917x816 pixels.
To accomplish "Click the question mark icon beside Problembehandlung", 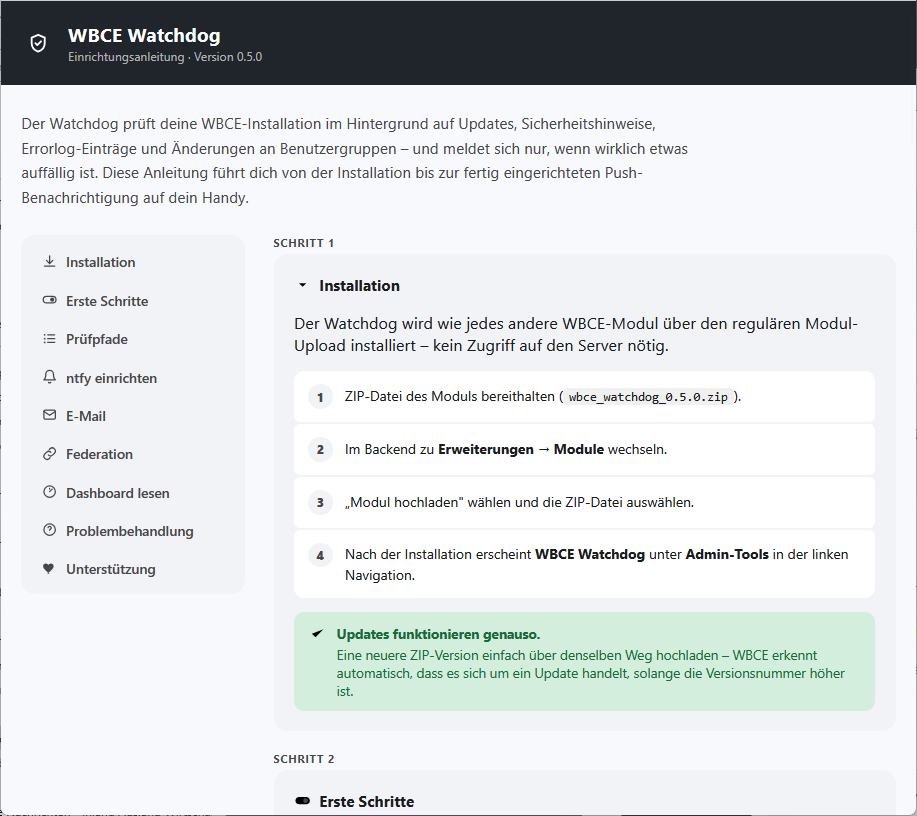I will 50,530.
